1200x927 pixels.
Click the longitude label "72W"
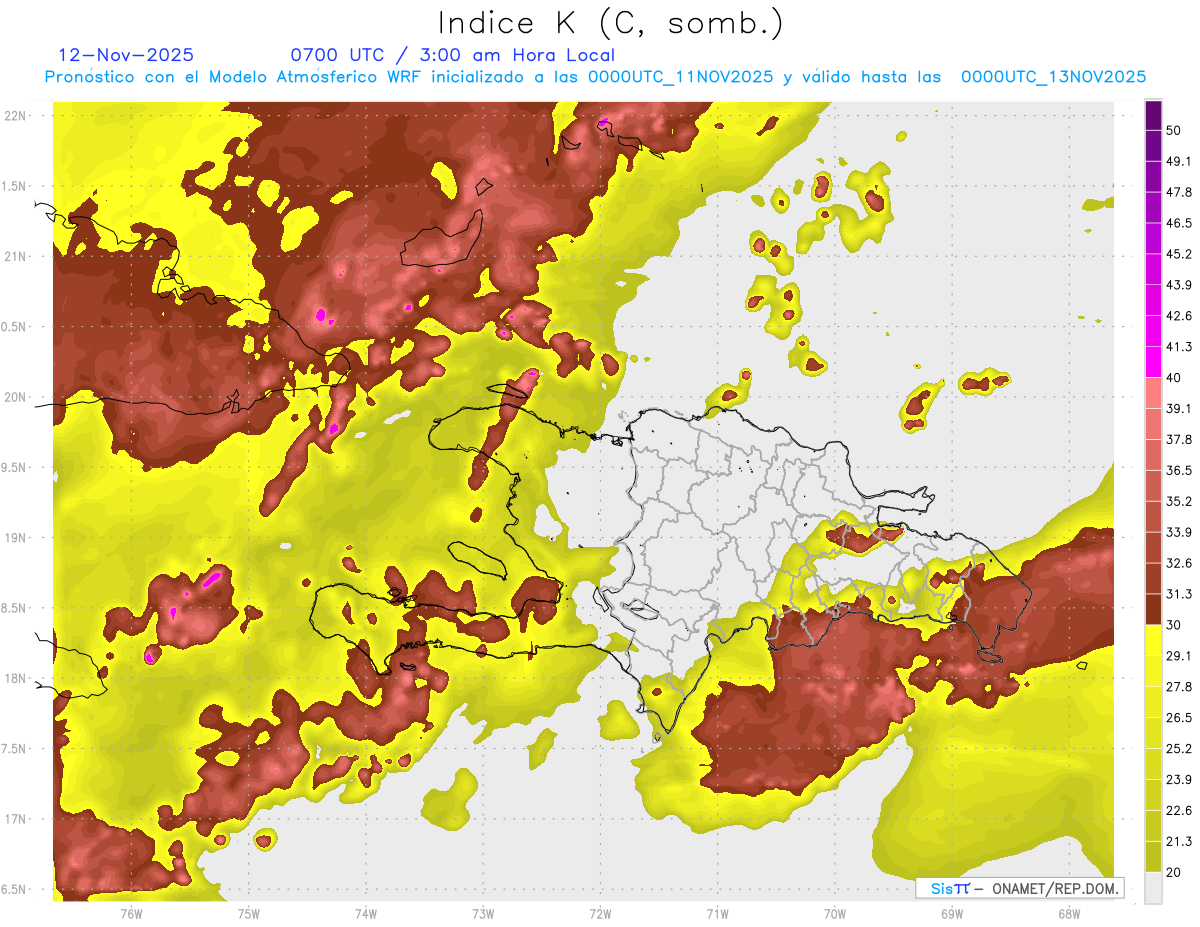tap(600, 913)
